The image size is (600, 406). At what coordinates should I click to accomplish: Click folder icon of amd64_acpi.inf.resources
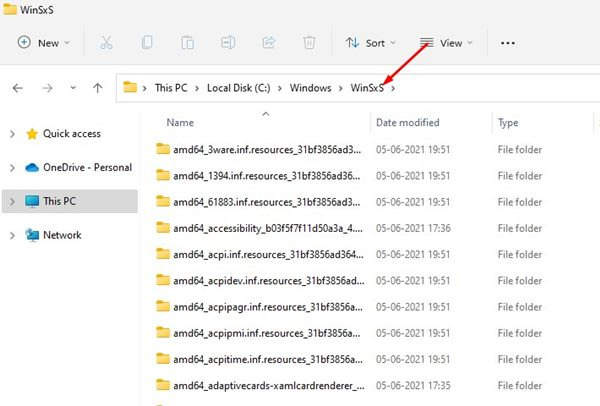pos(163,254)
